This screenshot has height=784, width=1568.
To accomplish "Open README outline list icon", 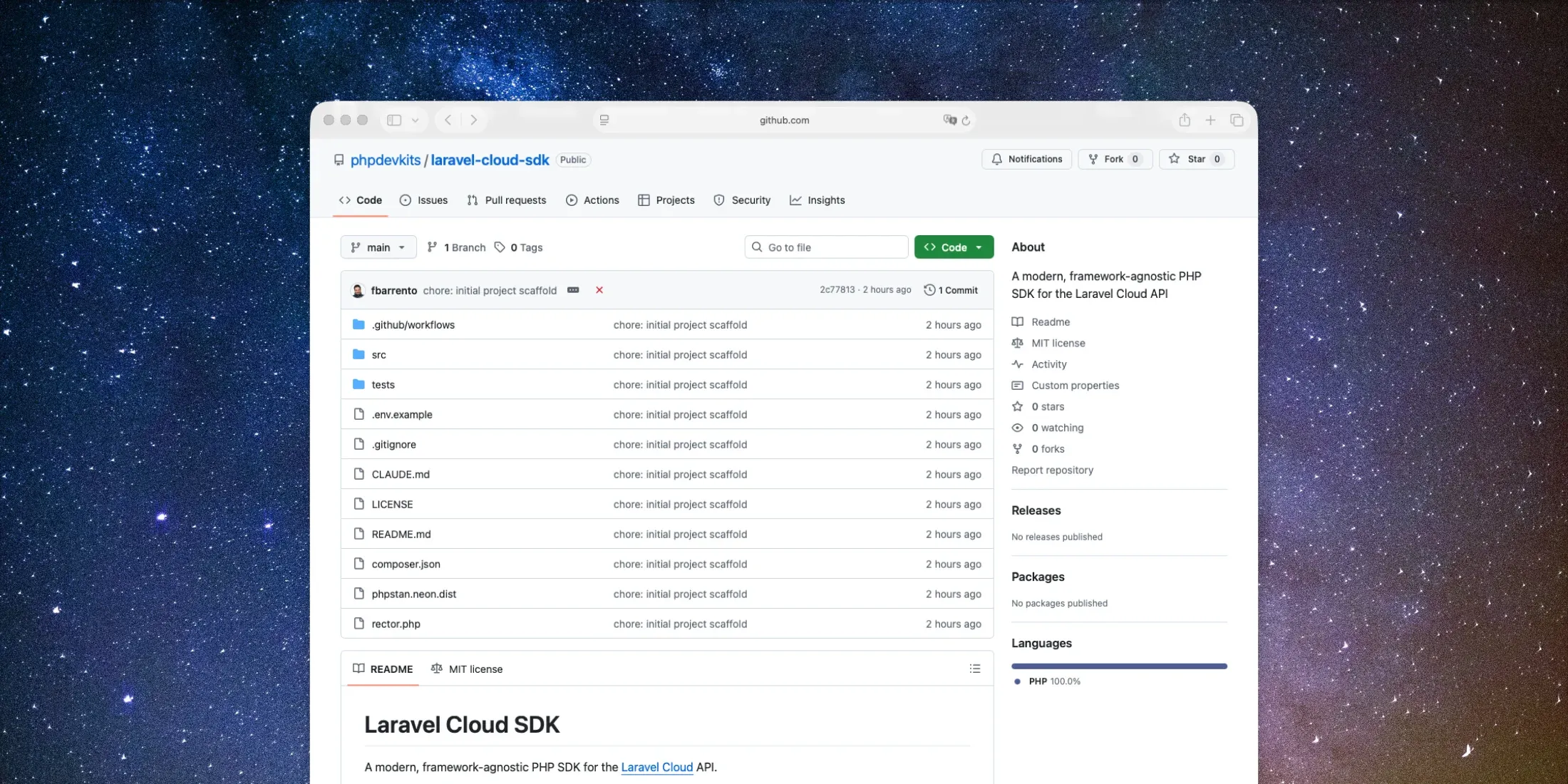I will pyautogui.click(x=974, y=669).
